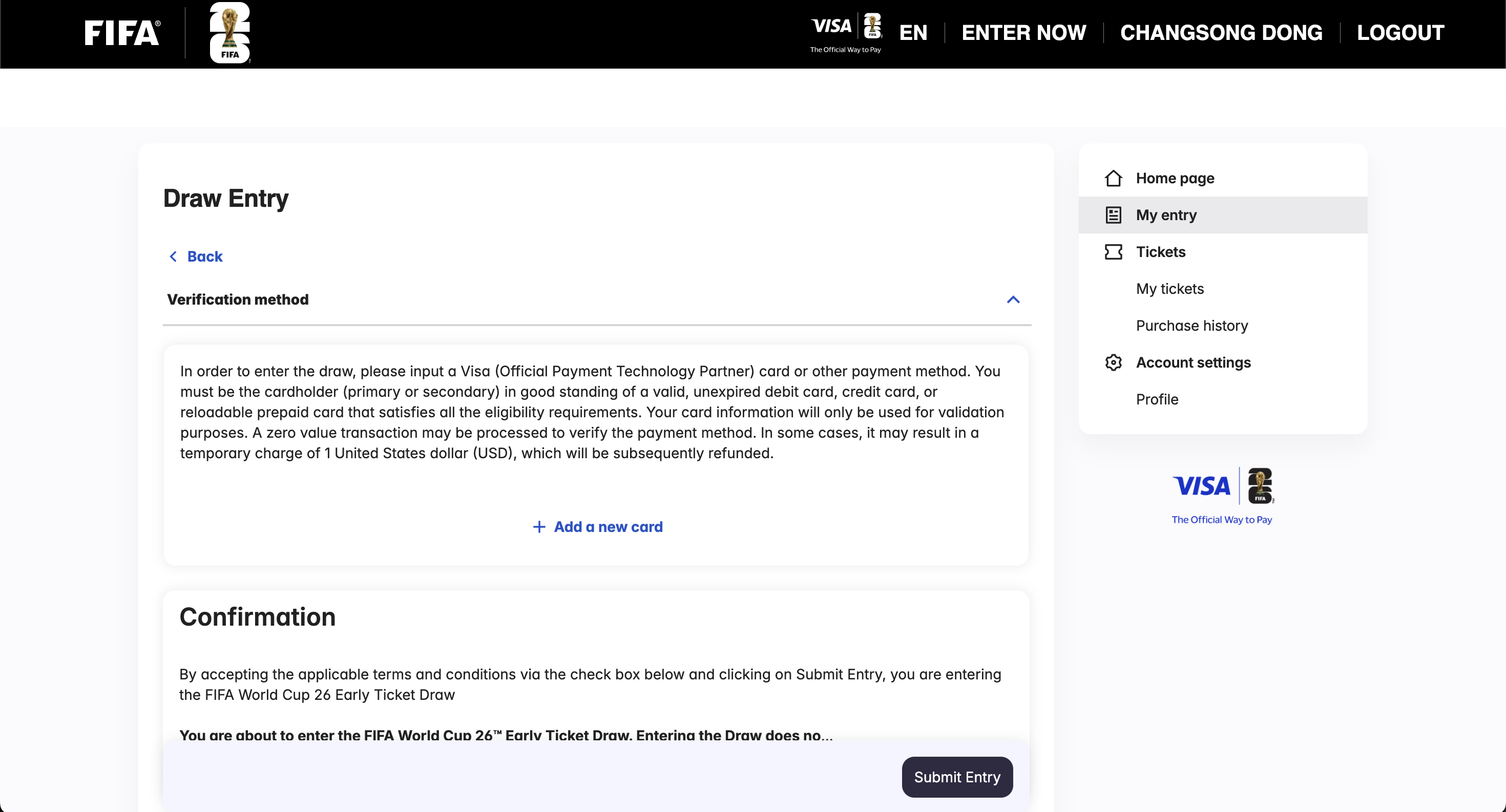Open the EN language selector
The width and height of the screenshot is (1506, 812).
[913, 32]
